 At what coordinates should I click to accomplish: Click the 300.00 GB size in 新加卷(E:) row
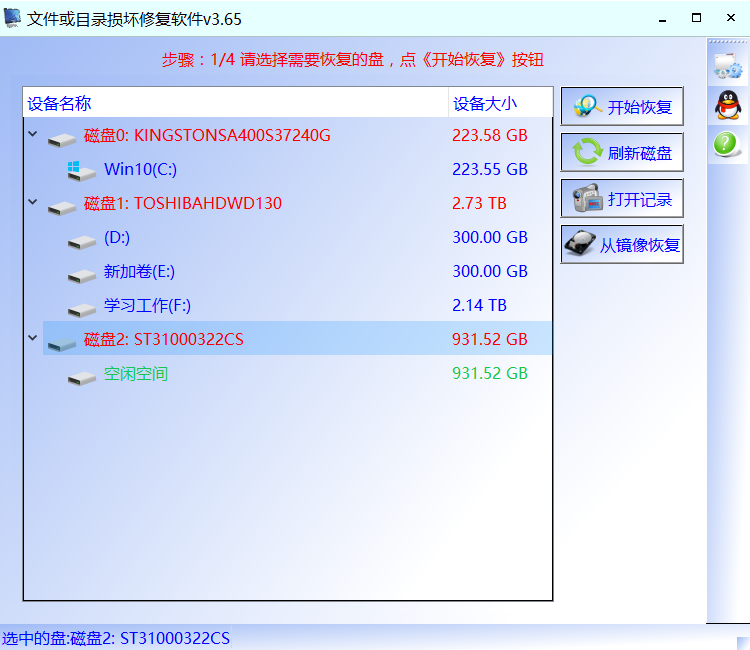(x=490, y=271)
